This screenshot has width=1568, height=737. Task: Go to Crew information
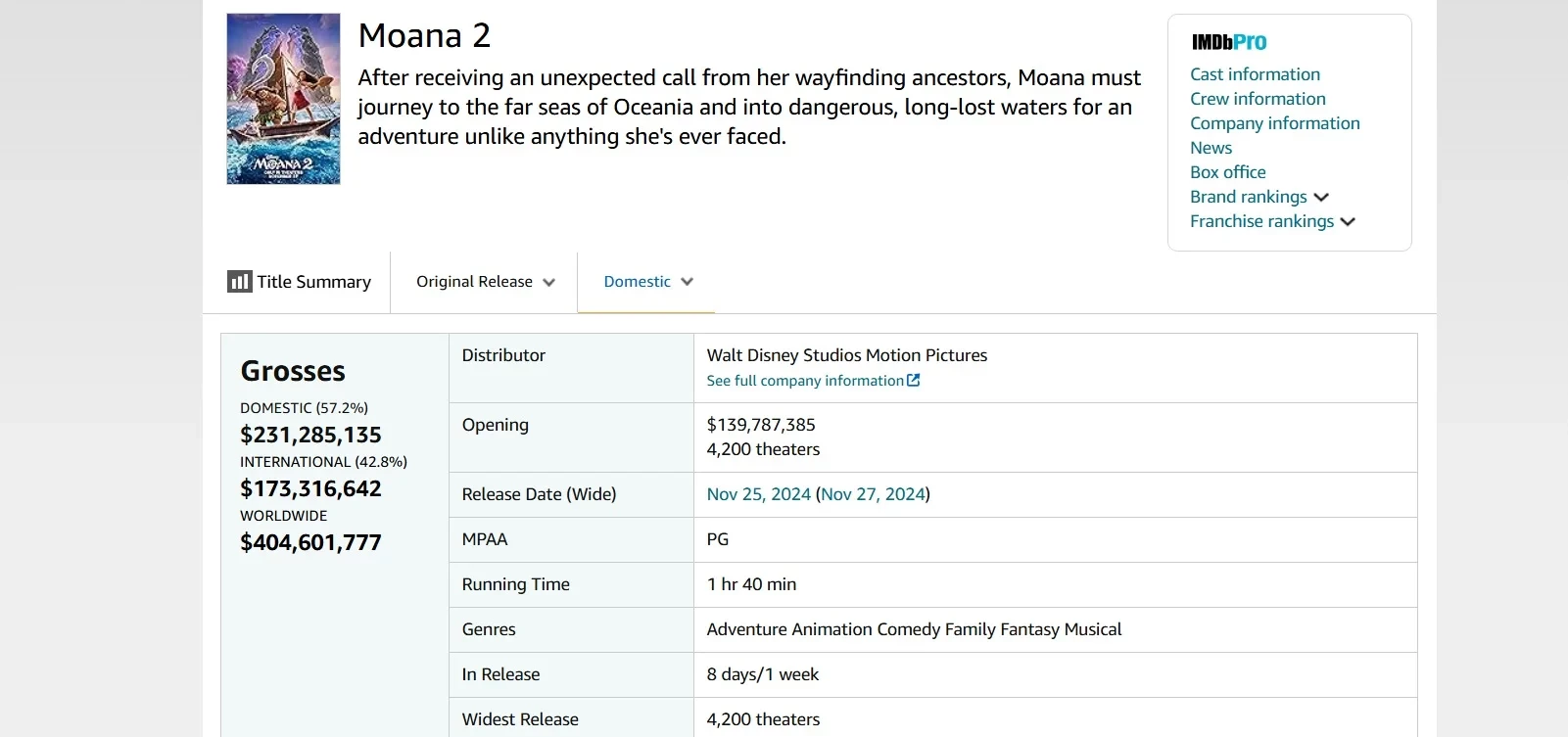1258,99
